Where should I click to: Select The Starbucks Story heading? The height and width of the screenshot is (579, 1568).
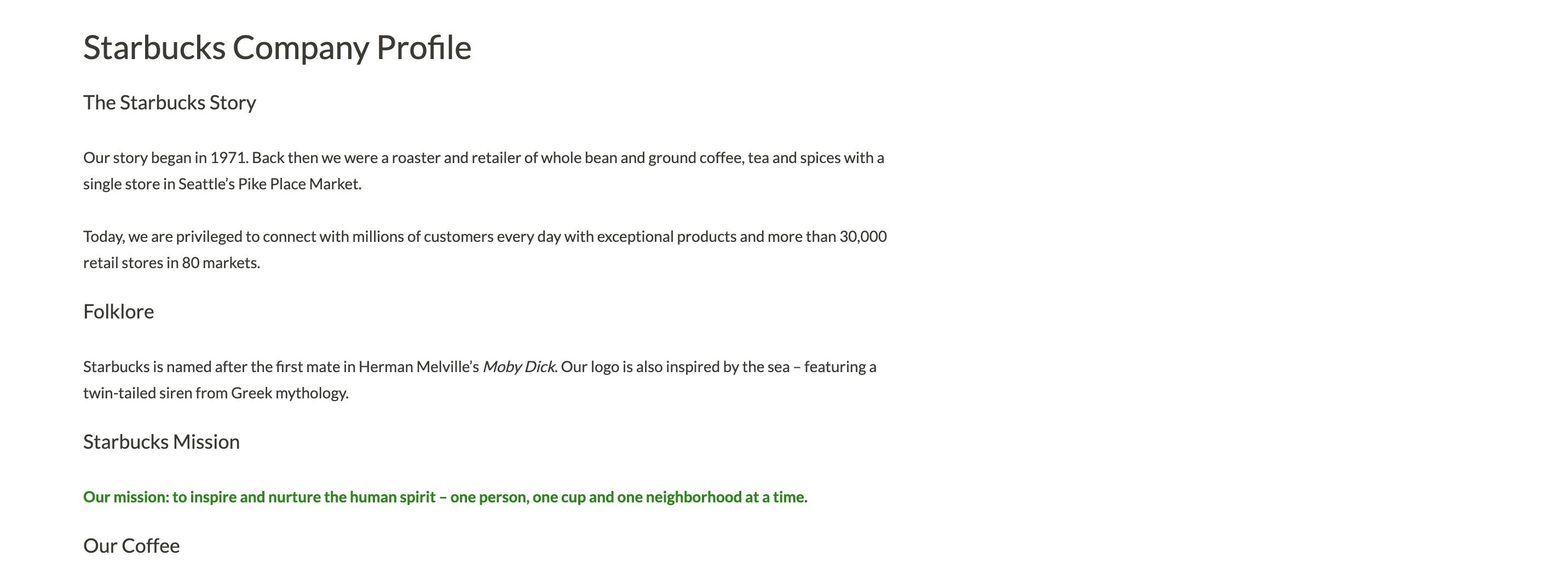click(169, 103)
